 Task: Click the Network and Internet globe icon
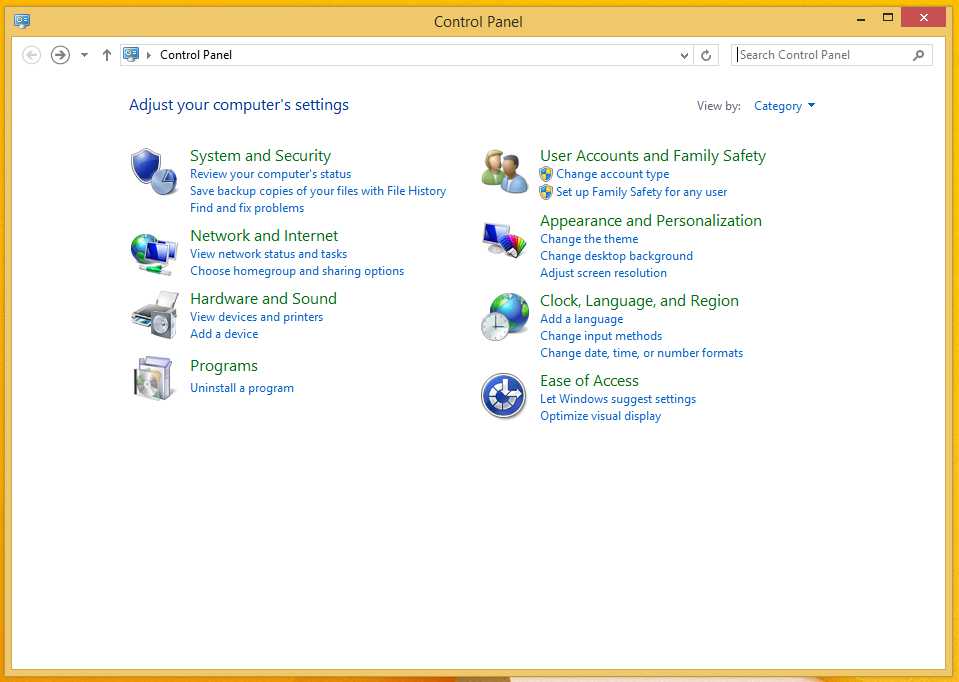point(153,252)
